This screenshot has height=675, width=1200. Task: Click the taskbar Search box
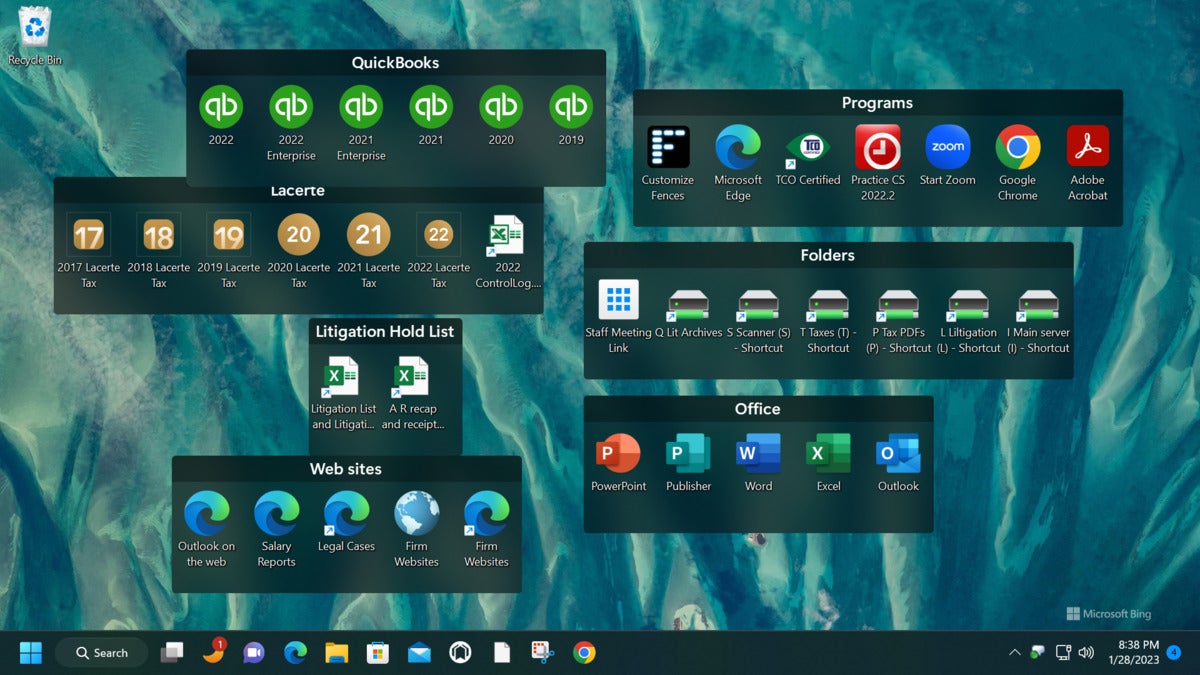pos(102,653)
